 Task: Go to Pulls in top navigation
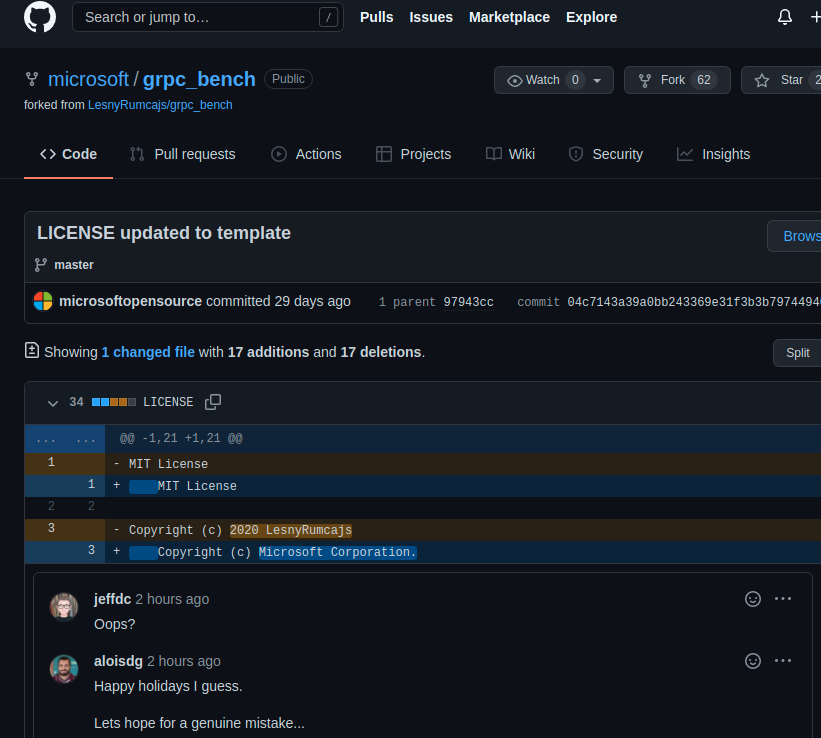[x=376, y=17]
